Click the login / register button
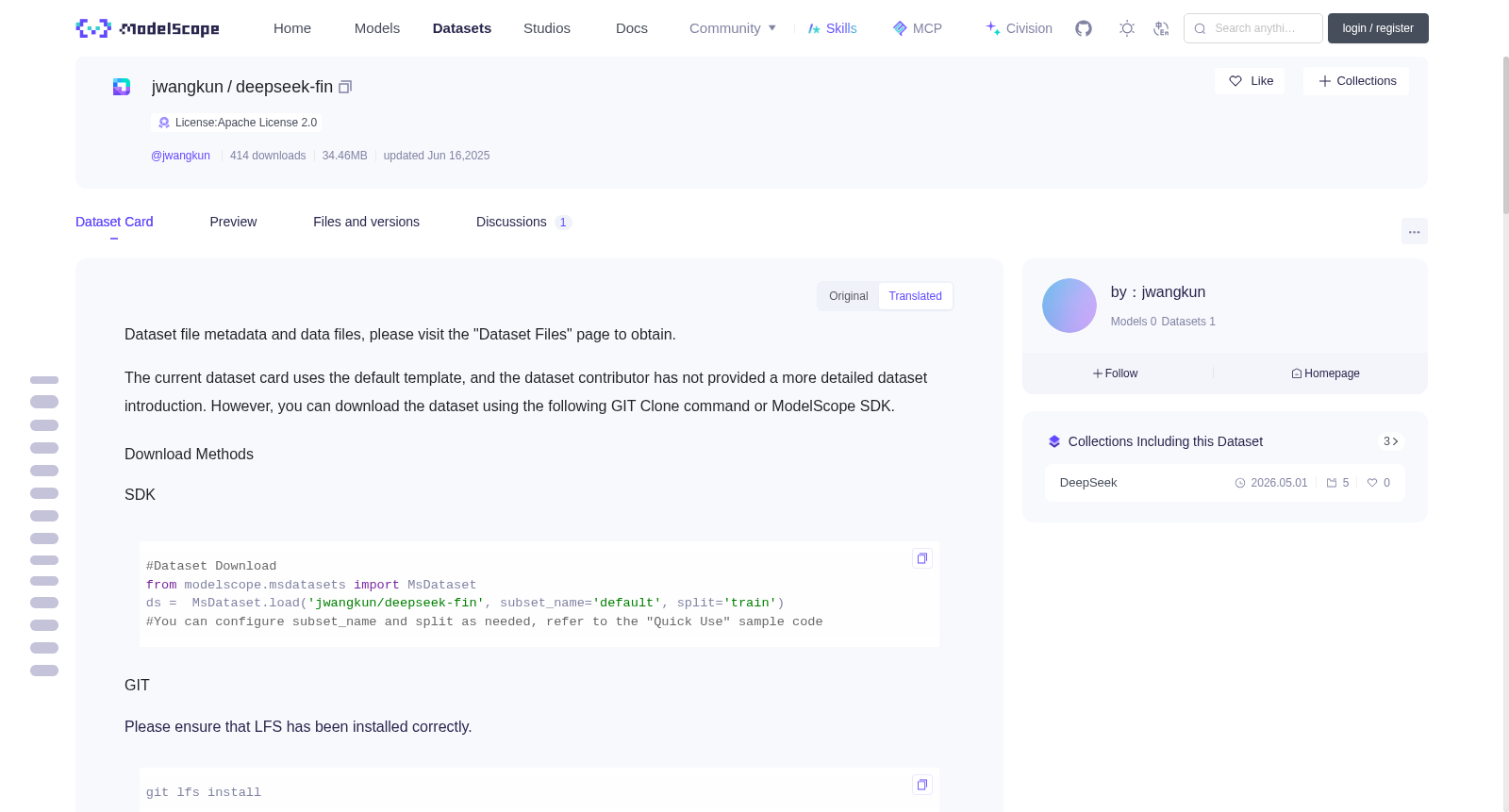This screenshot has width=1509, height=812. tap(1378, 28)
